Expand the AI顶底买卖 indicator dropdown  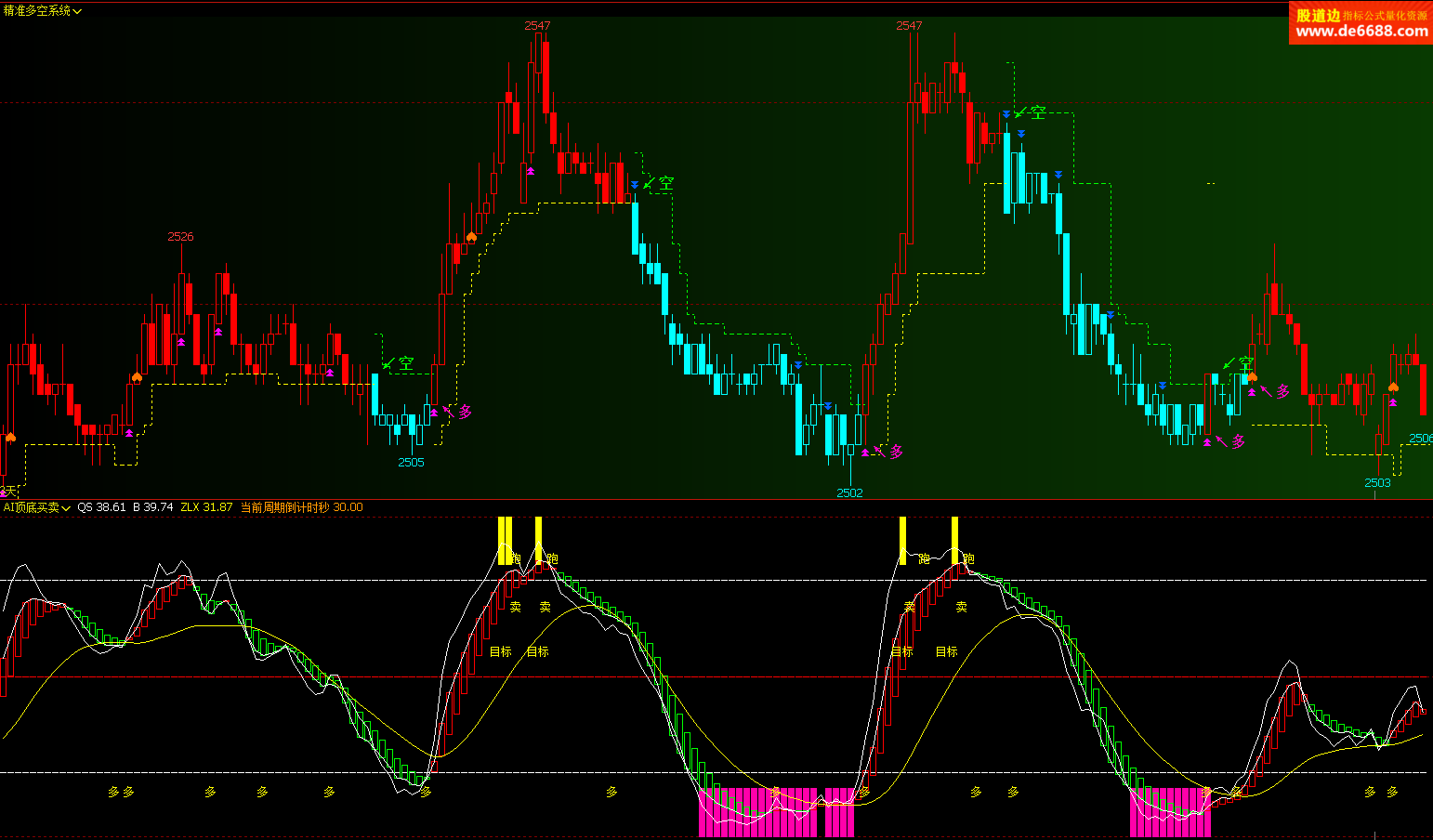(x=37, y=507)
